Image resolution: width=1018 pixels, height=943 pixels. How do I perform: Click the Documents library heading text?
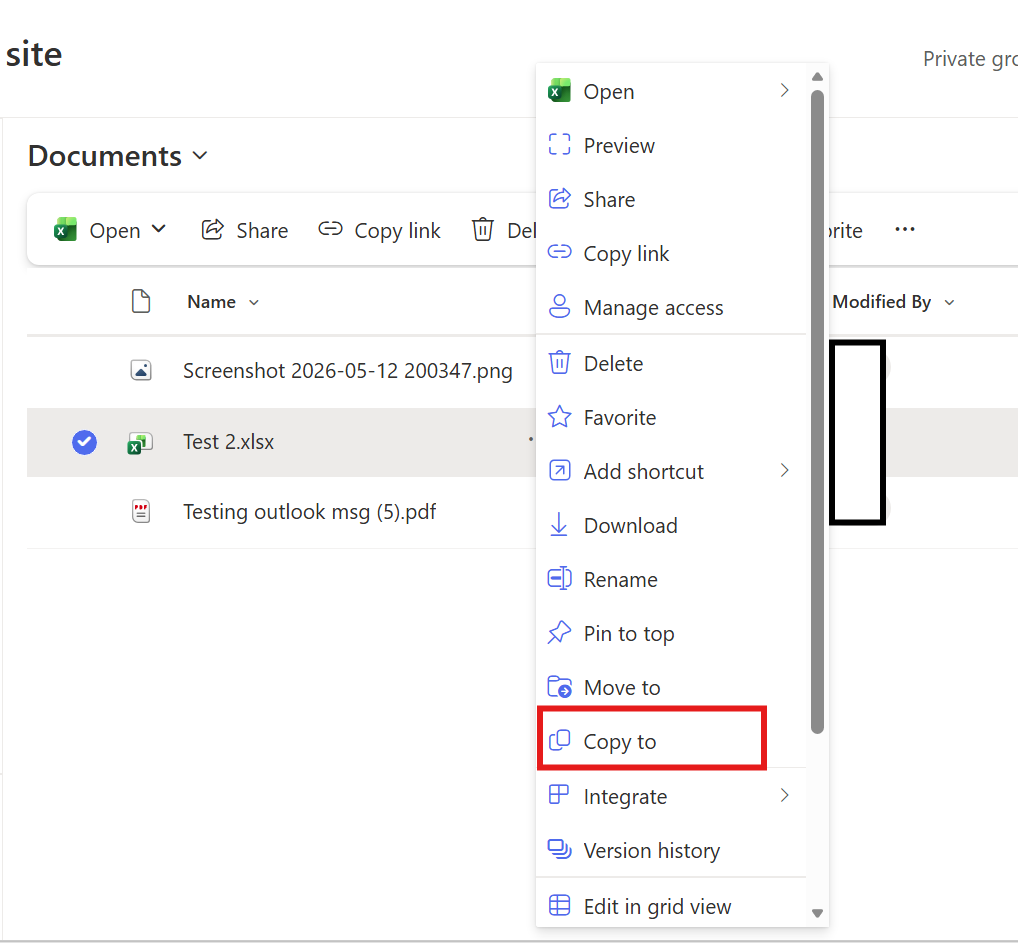pos(105,156)
